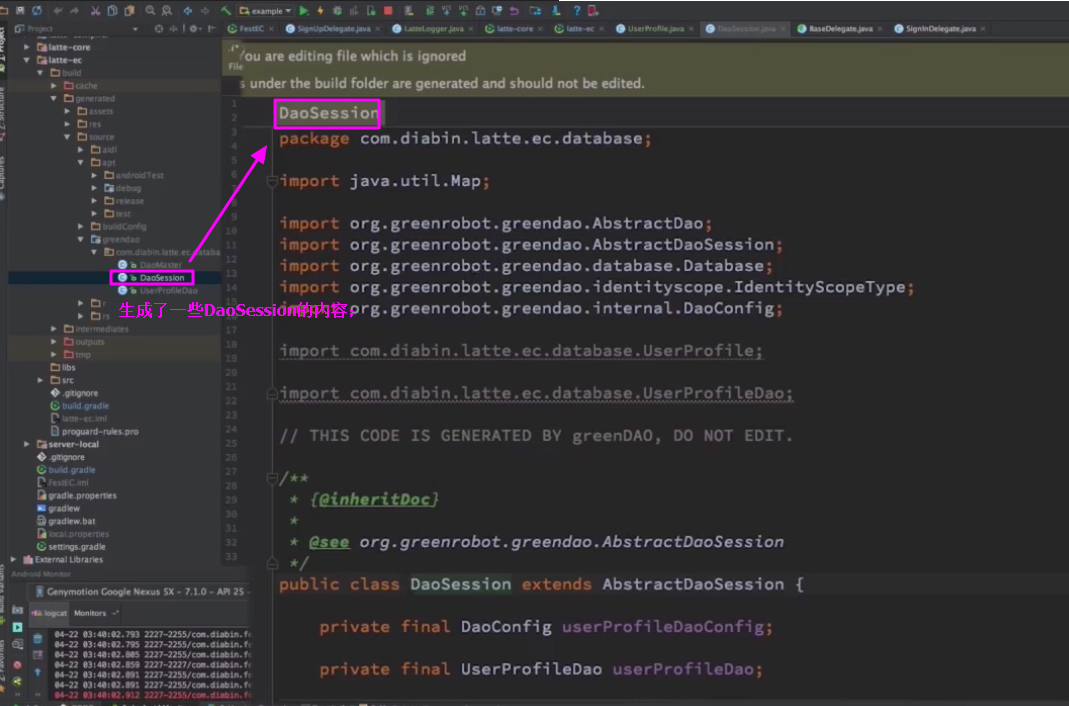Open Find with the magnifier icon
Viewport: 1069px width, 706px height.
coord(150,11)
